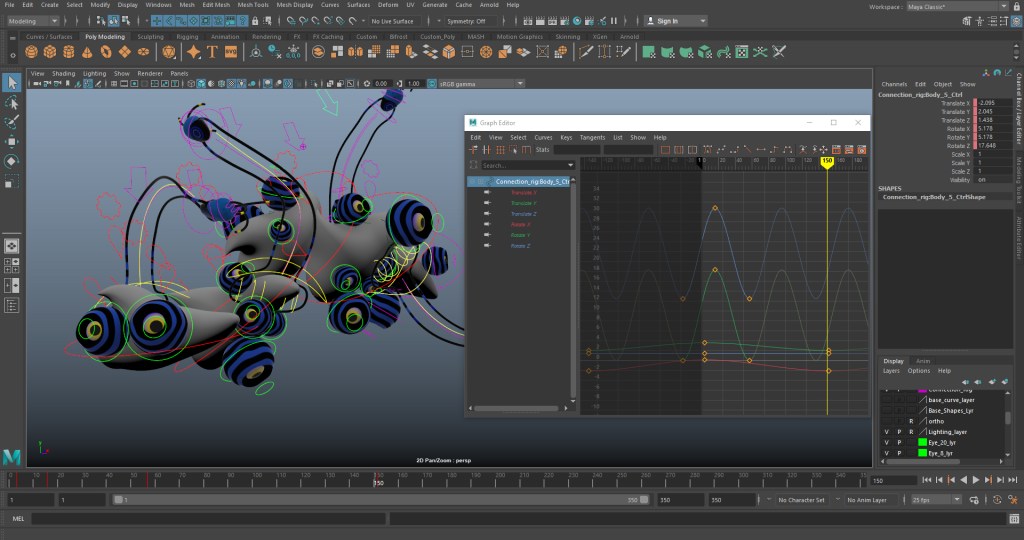Create a polygon sphere from the shelf
Screen dimensions: 1024x540
(x=32, y=51)
